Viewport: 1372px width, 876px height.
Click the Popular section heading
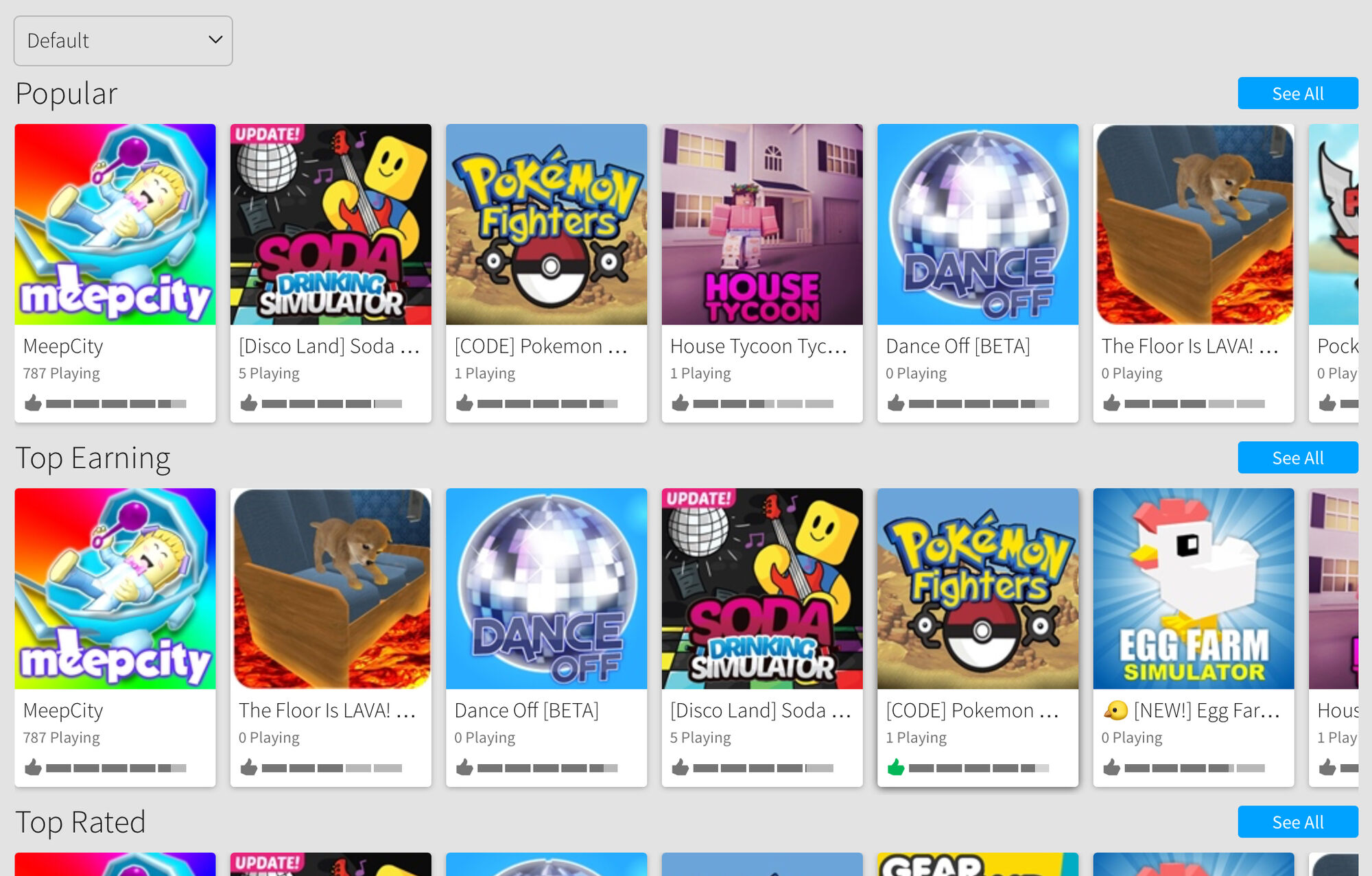point(67,94)
